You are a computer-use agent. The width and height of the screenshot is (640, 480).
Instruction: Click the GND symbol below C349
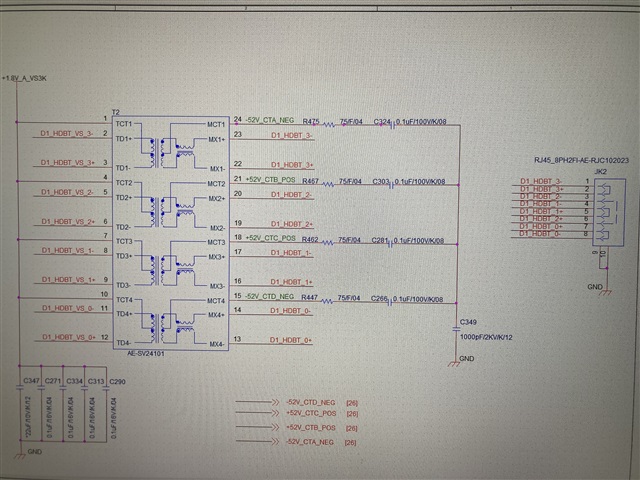click(454, 363)
